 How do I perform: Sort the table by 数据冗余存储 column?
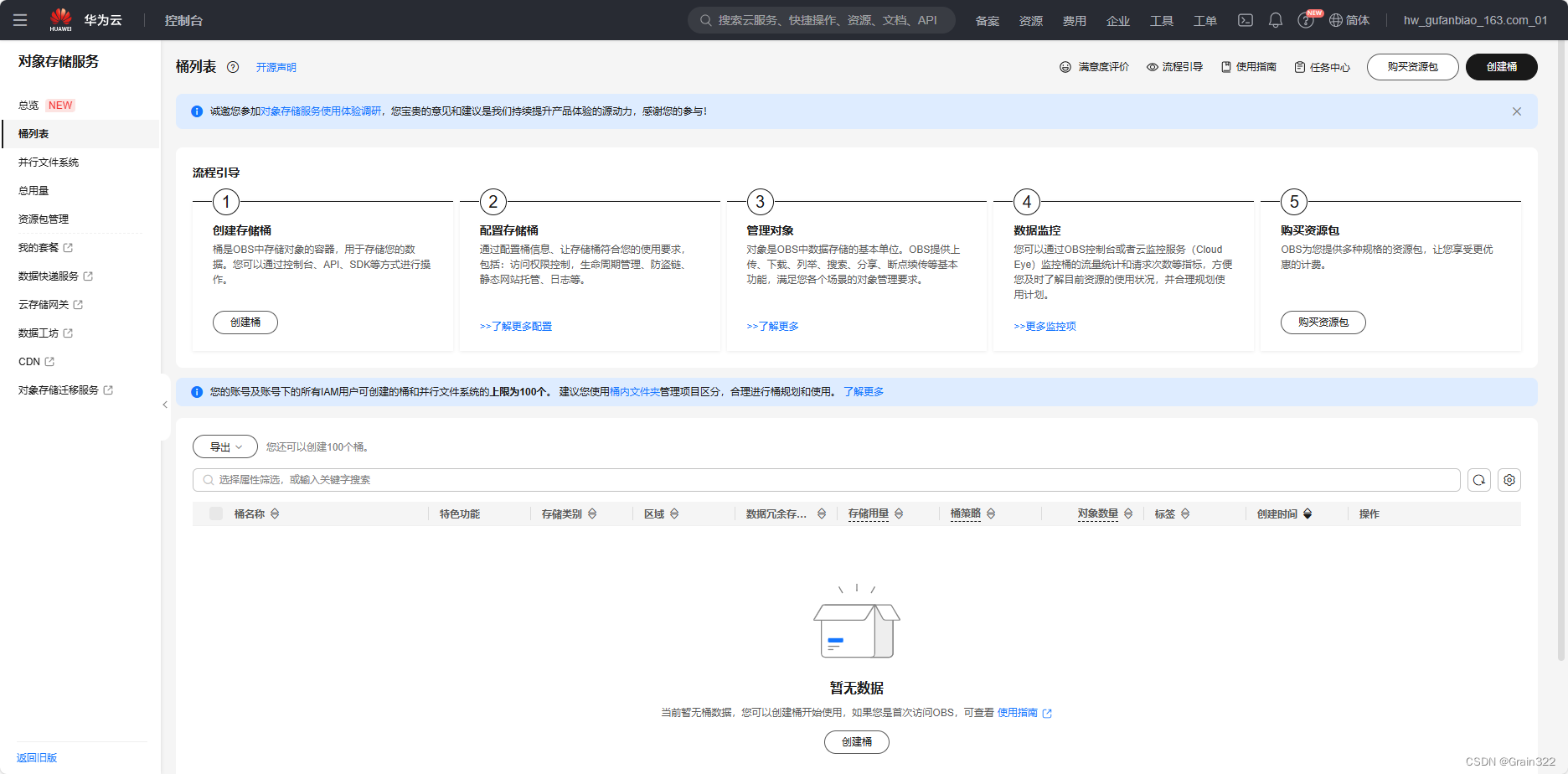point(822,513)
